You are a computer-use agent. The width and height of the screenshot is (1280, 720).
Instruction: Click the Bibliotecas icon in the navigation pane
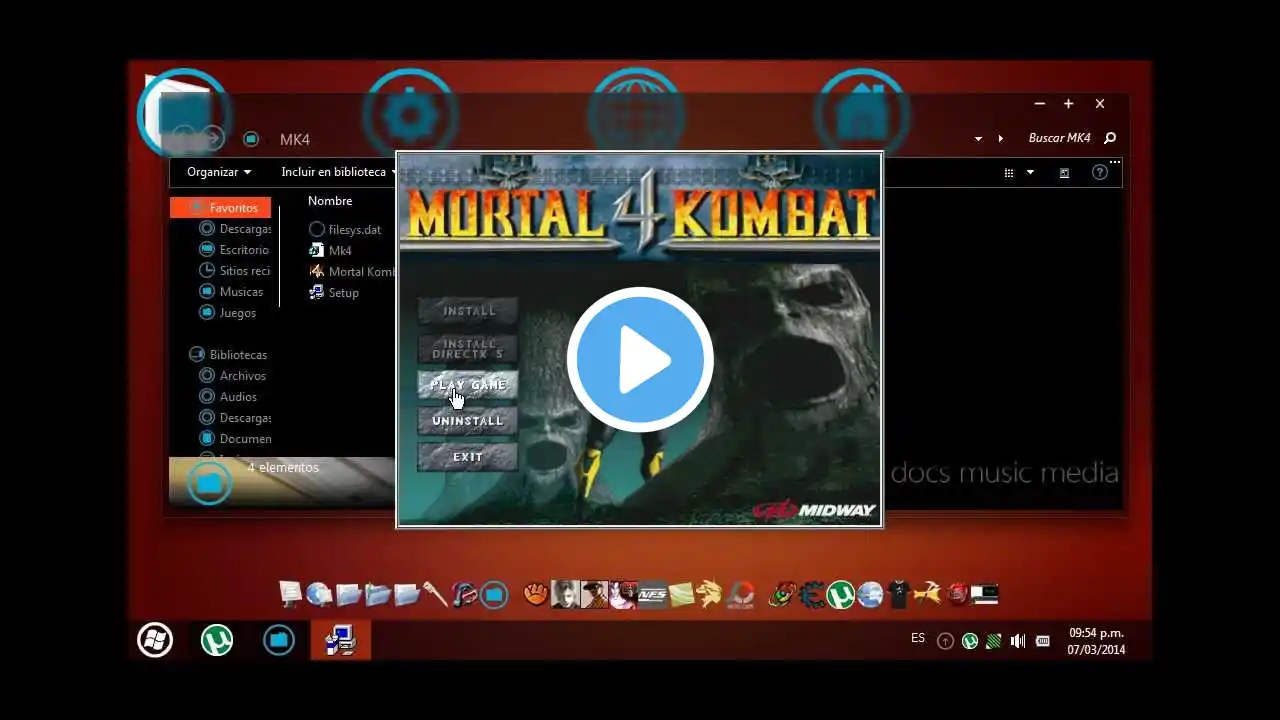click(x=197, y=355)
